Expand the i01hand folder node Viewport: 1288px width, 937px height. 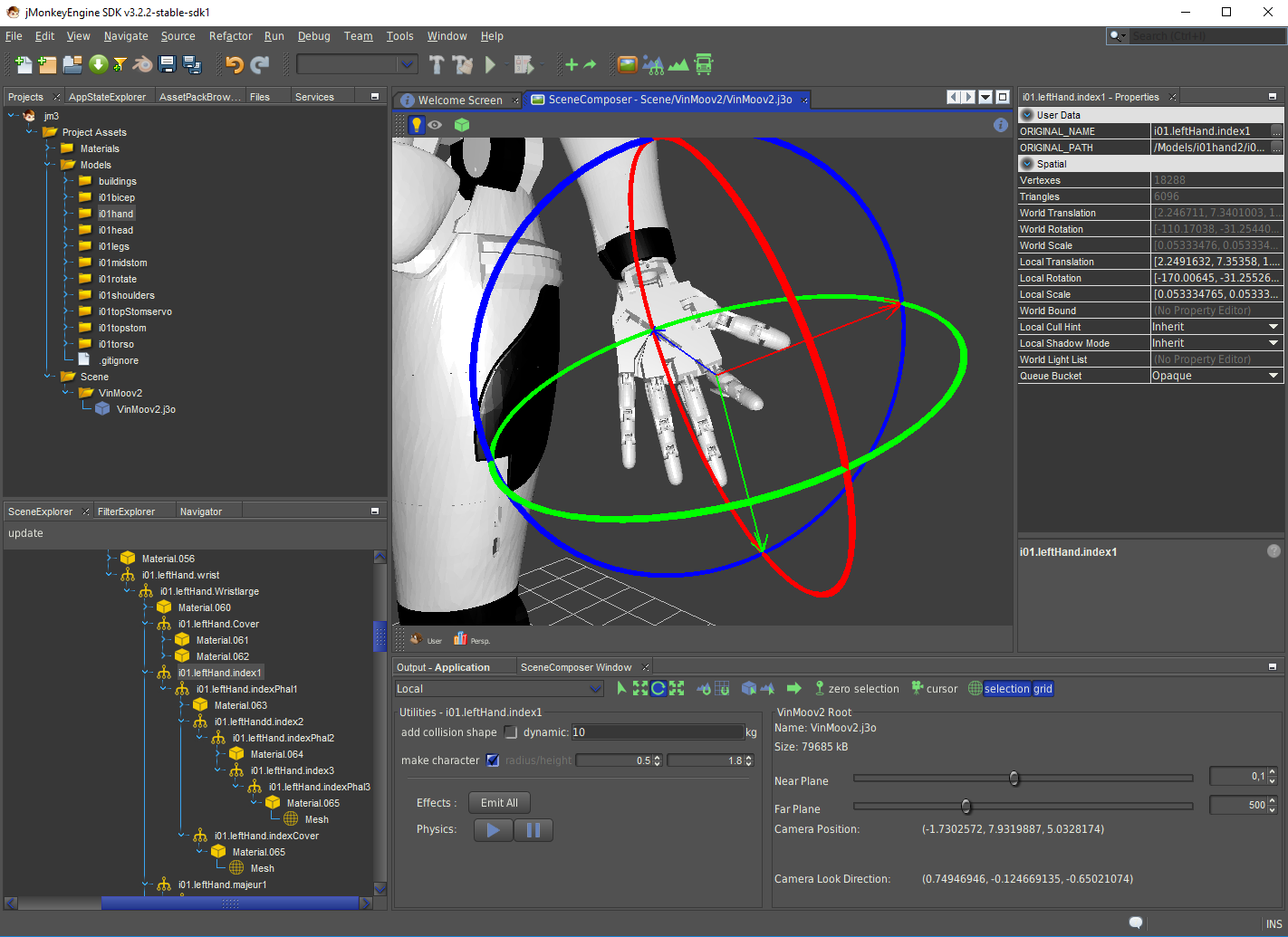pos(67,214)
